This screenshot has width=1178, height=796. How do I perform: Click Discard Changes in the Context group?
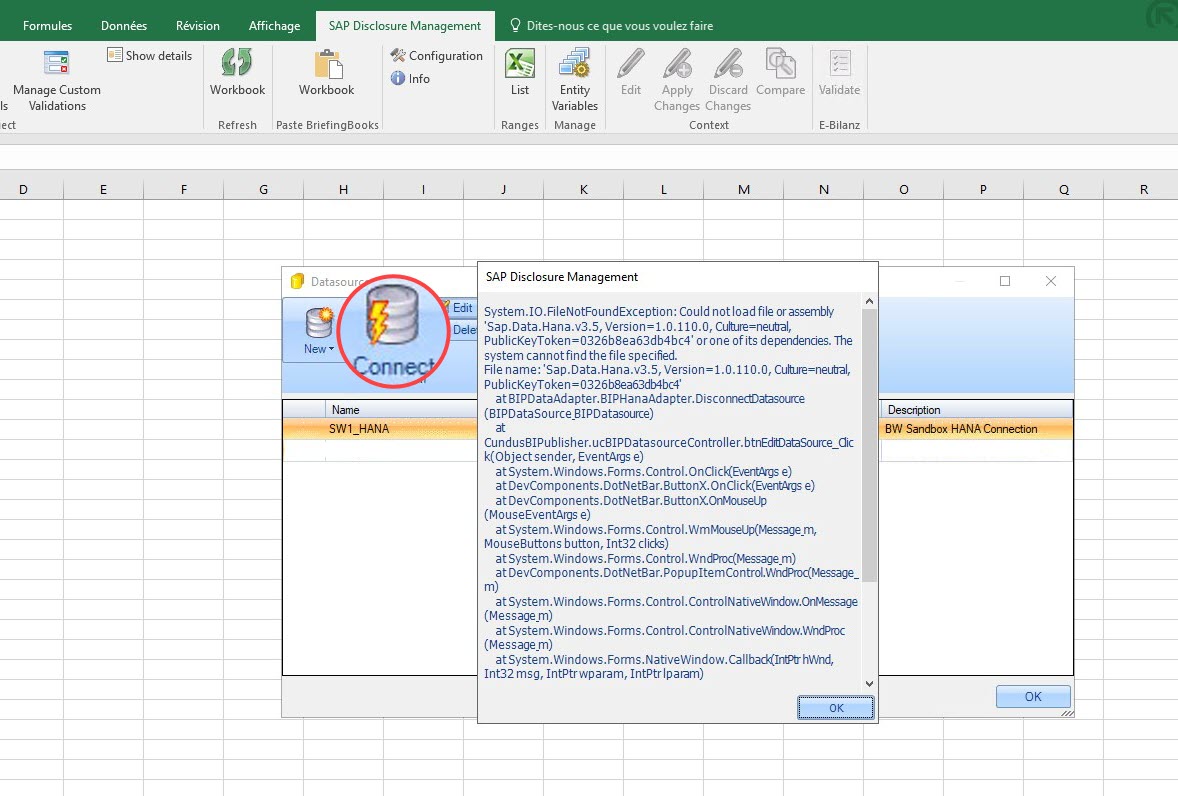point(728,80)
